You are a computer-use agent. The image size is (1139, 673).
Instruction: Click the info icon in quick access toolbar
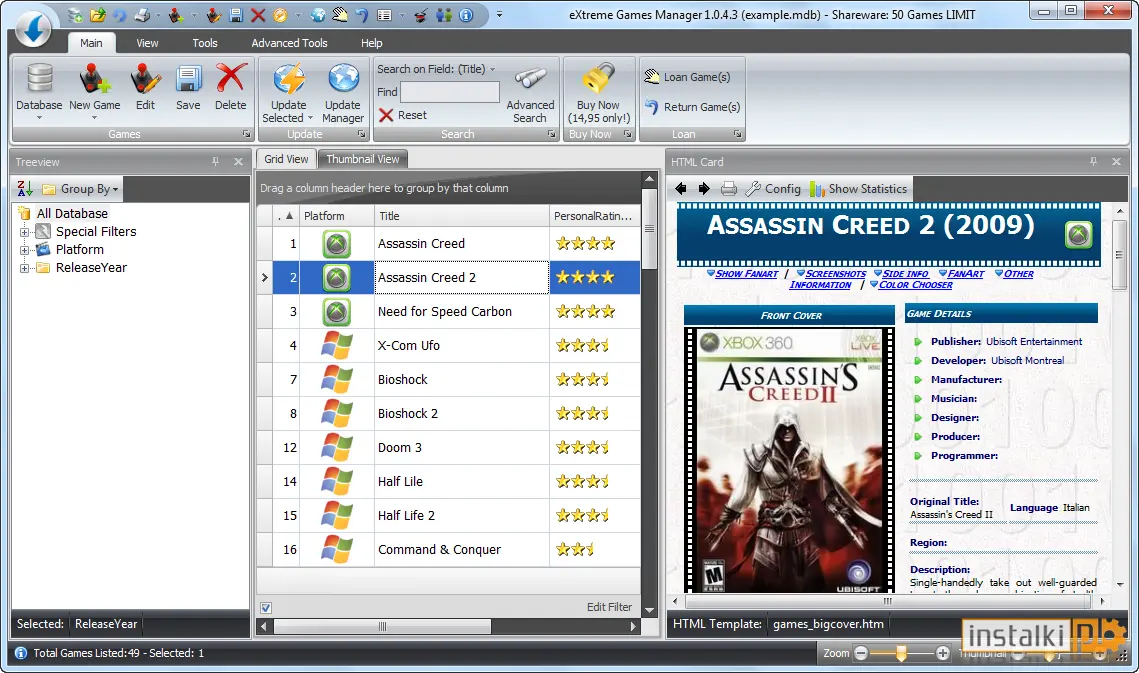(x=466, y=15)
